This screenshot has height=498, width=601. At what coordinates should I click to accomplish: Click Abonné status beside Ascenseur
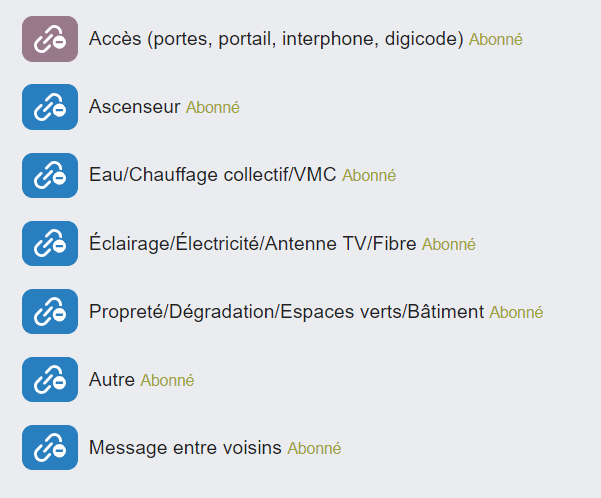(213, 108)
